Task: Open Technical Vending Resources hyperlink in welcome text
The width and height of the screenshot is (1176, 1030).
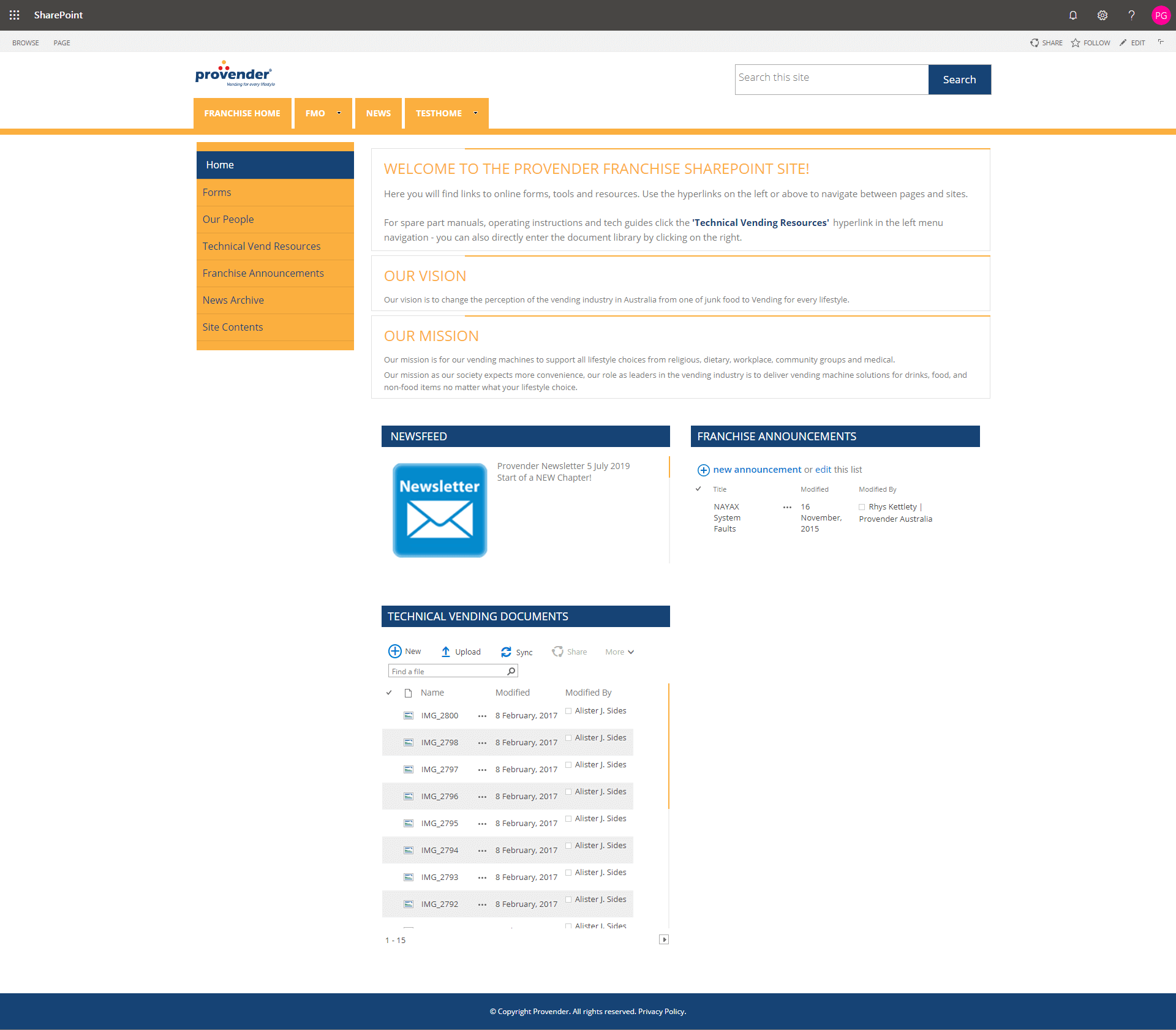Action: click(x=760, y=223)
